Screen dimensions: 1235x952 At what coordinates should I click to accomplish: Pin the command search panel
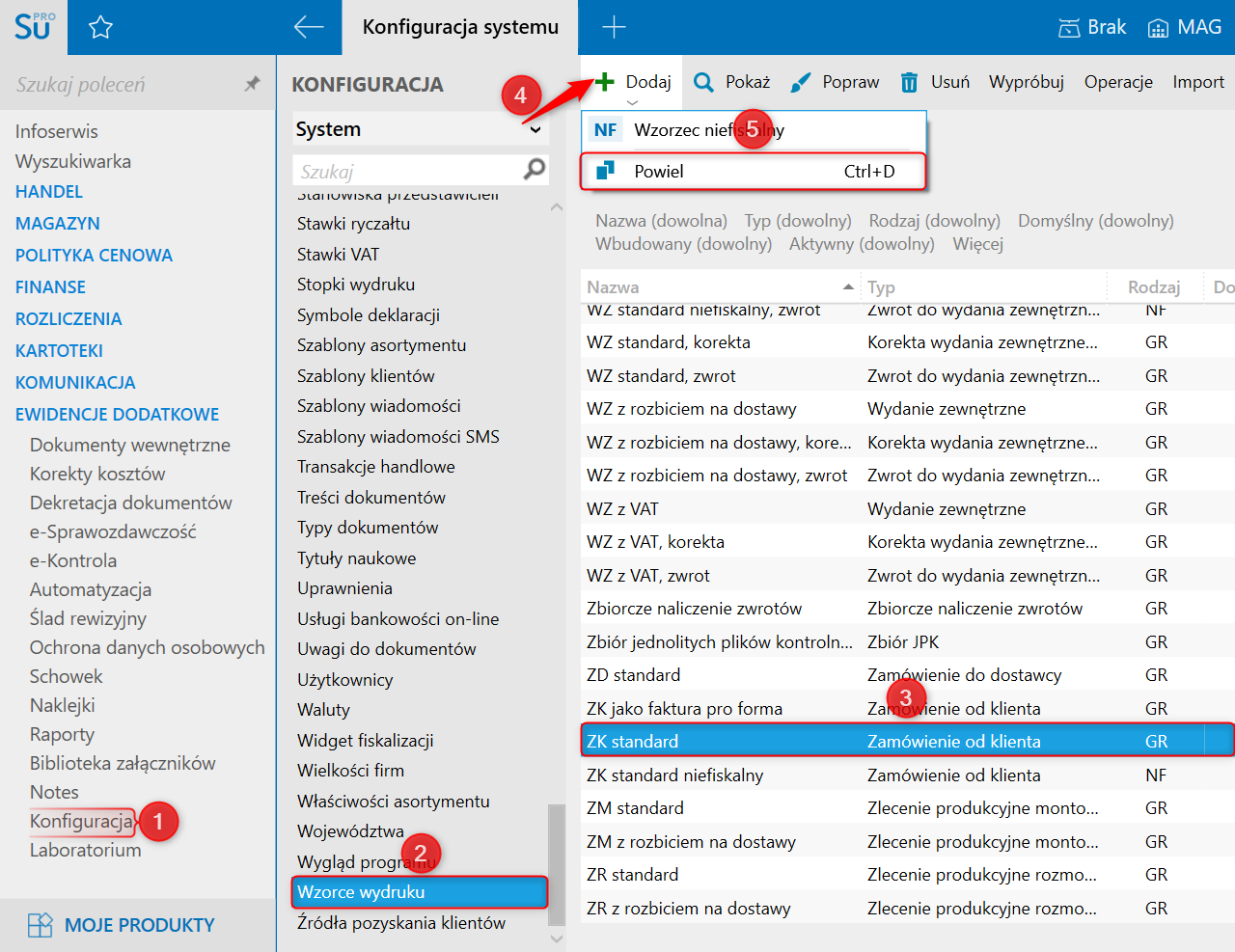(x=252, y=84)
